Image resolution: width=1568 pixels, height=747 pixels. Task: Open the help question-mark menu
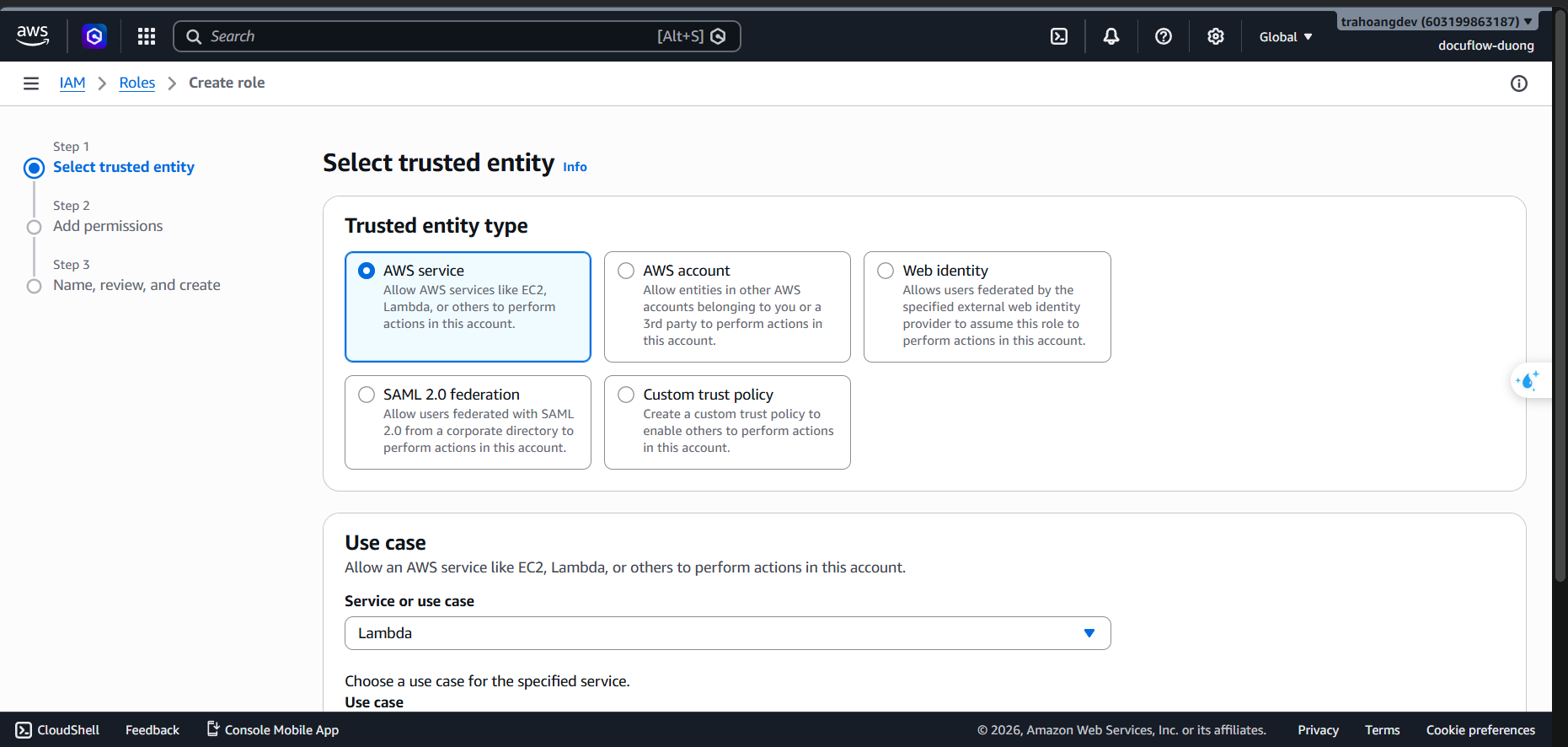tap(1164, 36)
